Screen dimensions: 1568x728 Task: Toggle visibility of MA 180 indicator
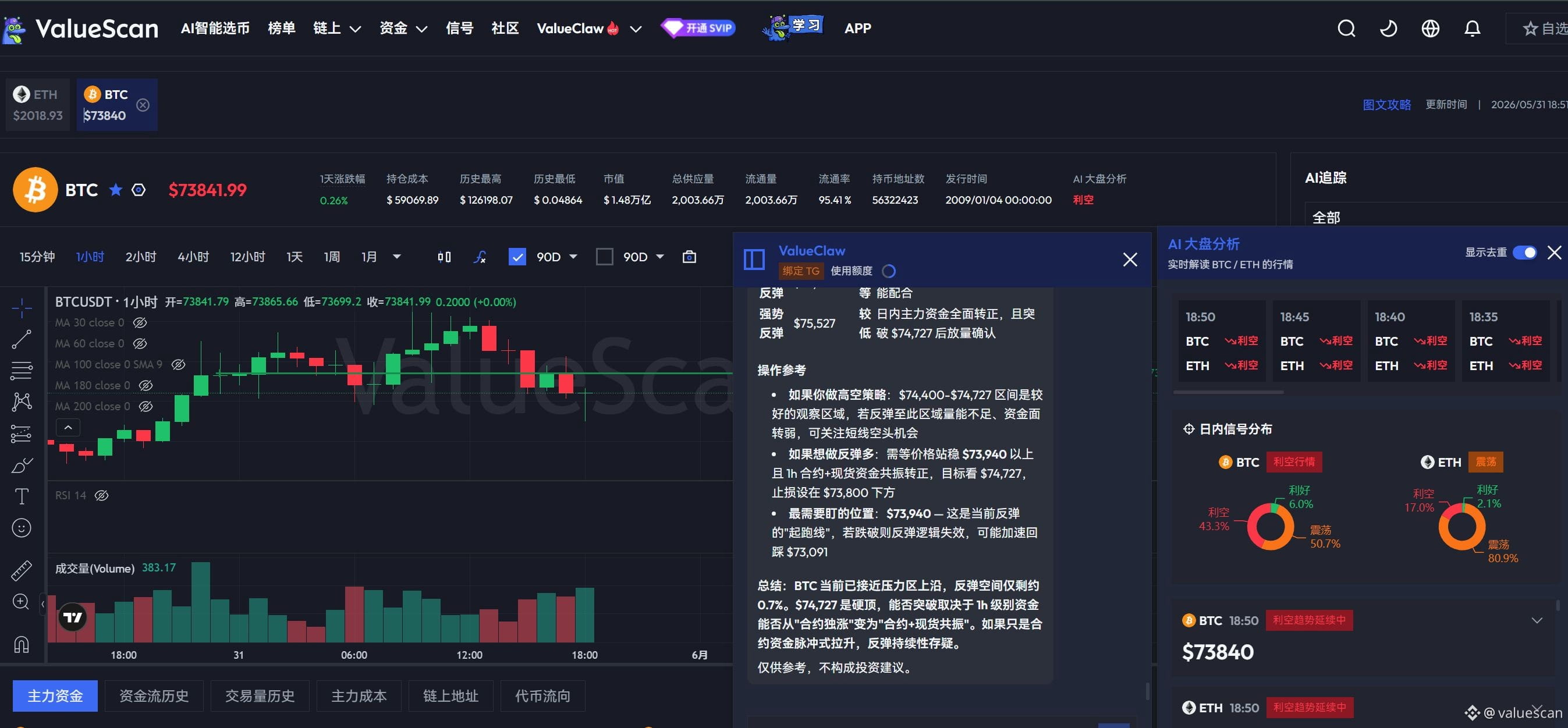(x=146, y=385)
